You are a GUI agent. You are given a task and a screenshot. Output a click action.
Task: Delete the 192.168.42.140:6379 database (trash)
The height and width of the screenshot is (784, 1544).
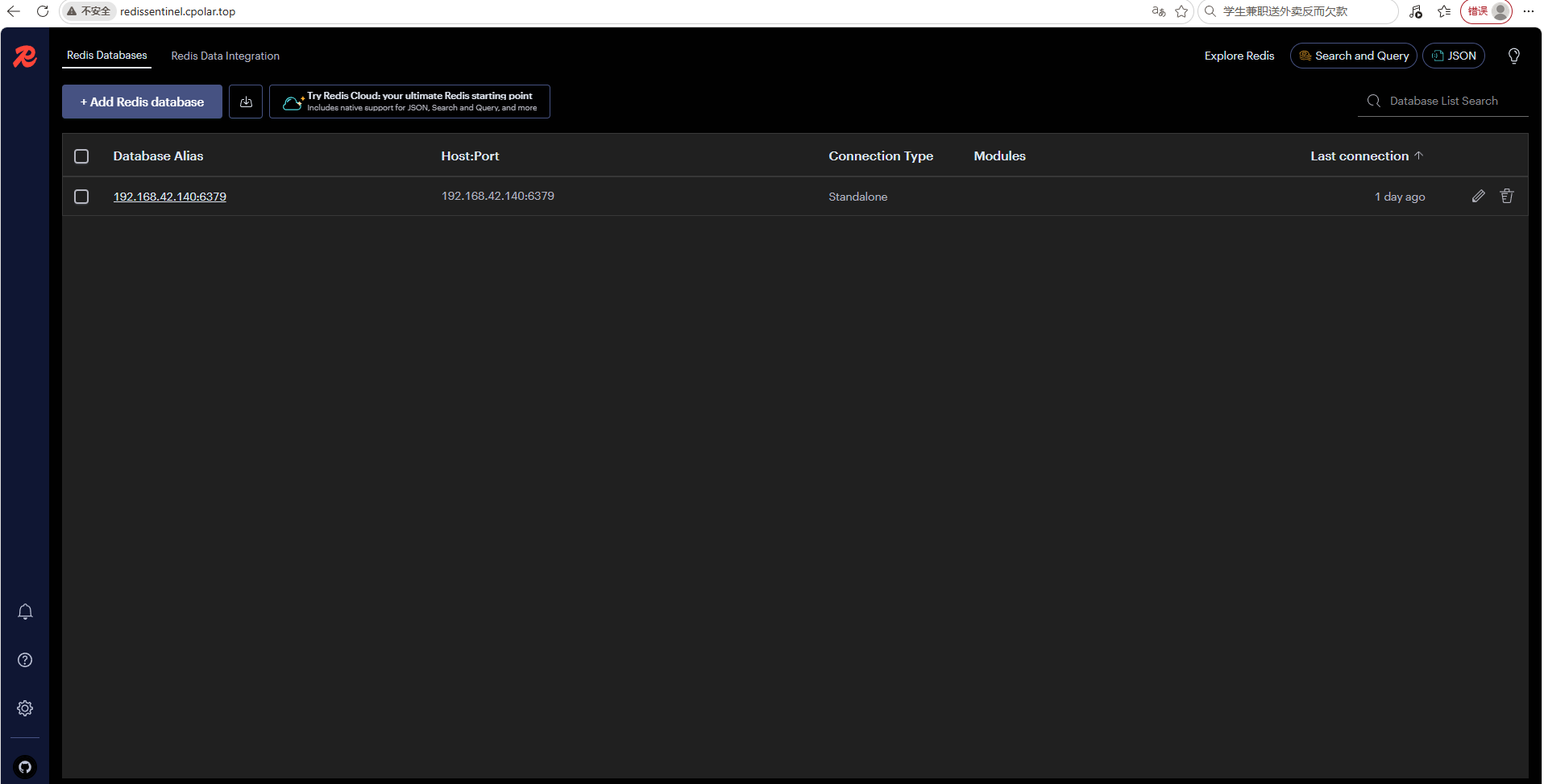(1507, 196)
